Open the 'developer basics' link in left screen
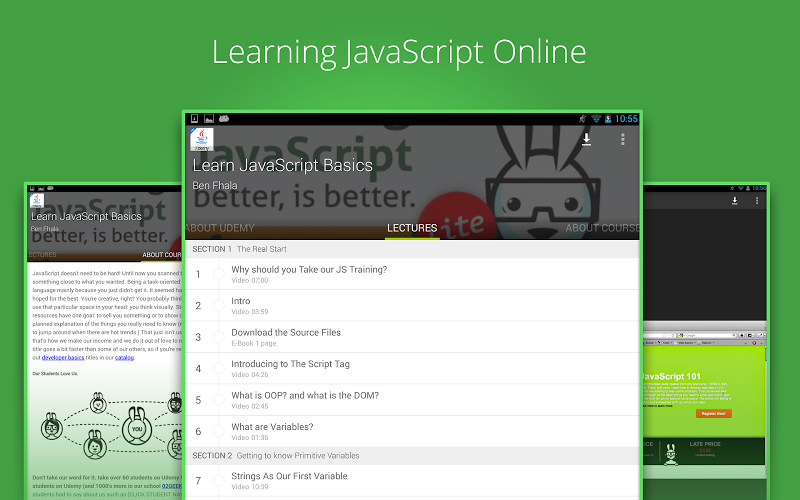The height and width of the screenshot is (500, 800). 63,358
